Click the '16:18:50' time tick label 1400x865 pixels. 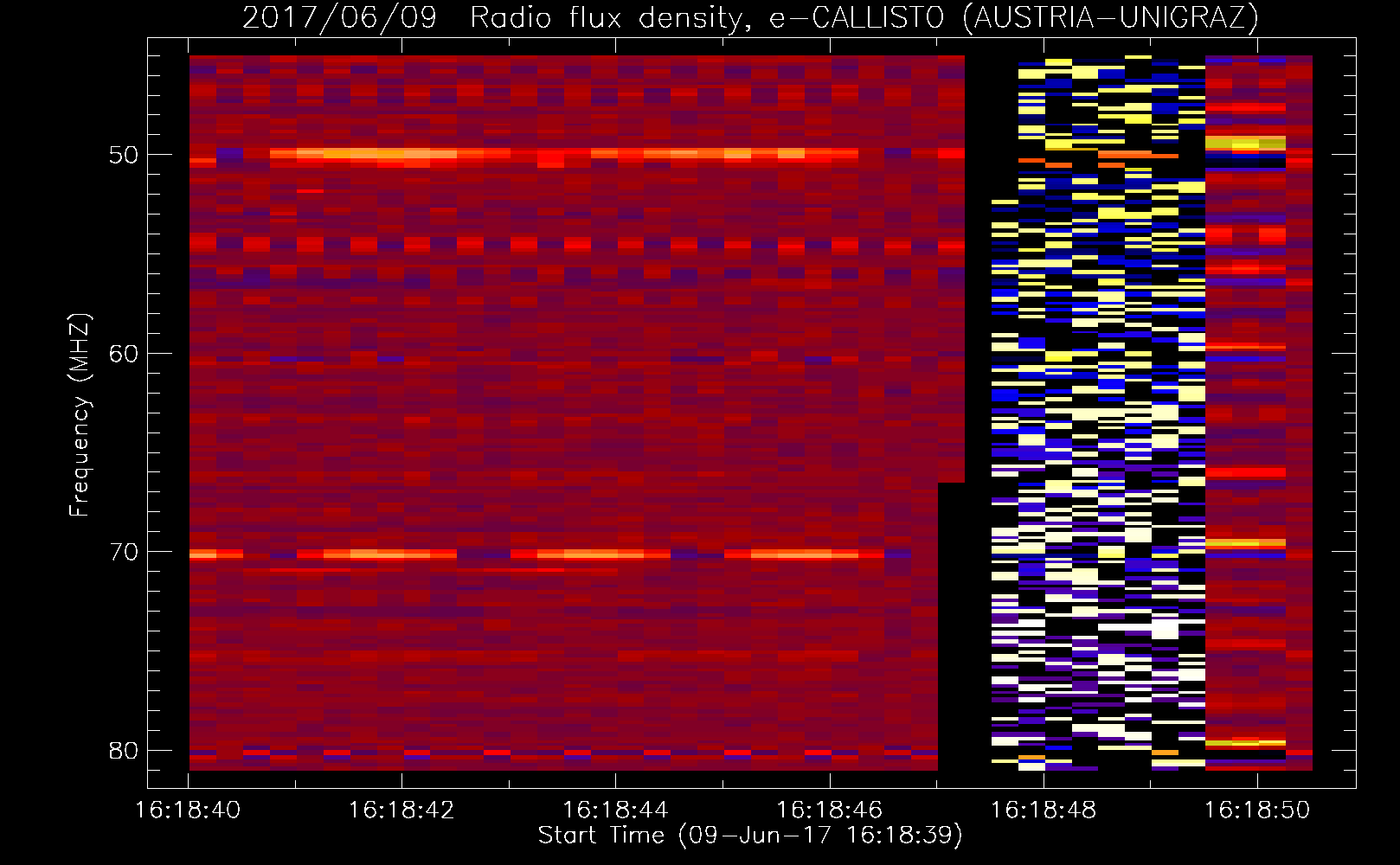point(1257,811)
